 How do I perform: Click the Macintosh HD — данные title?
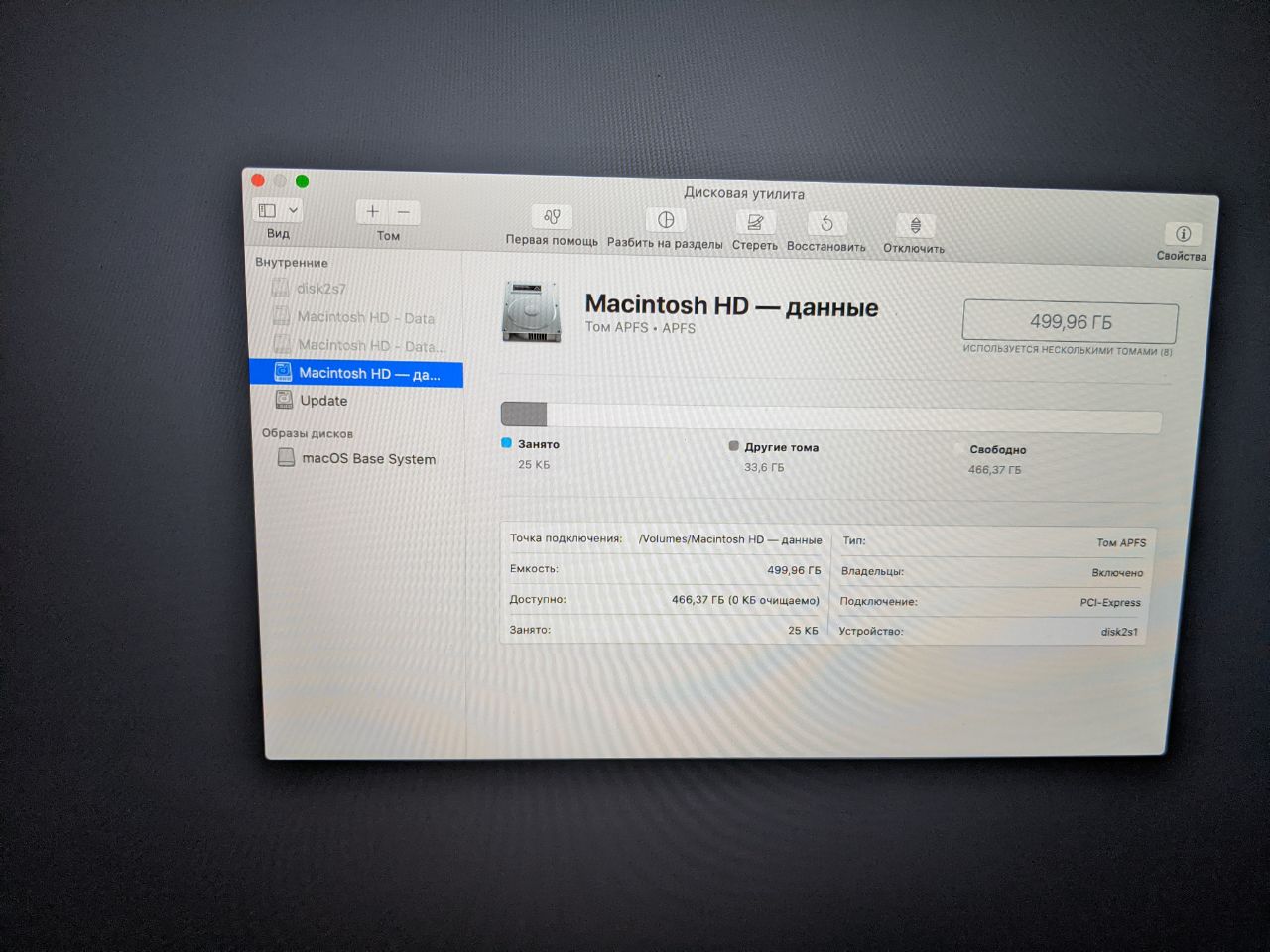tap(731, 305)
